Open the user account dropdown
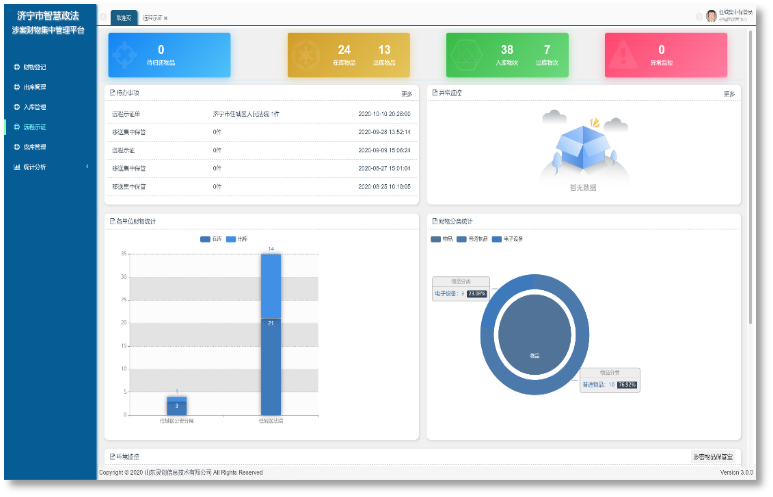 click(733, 16)
